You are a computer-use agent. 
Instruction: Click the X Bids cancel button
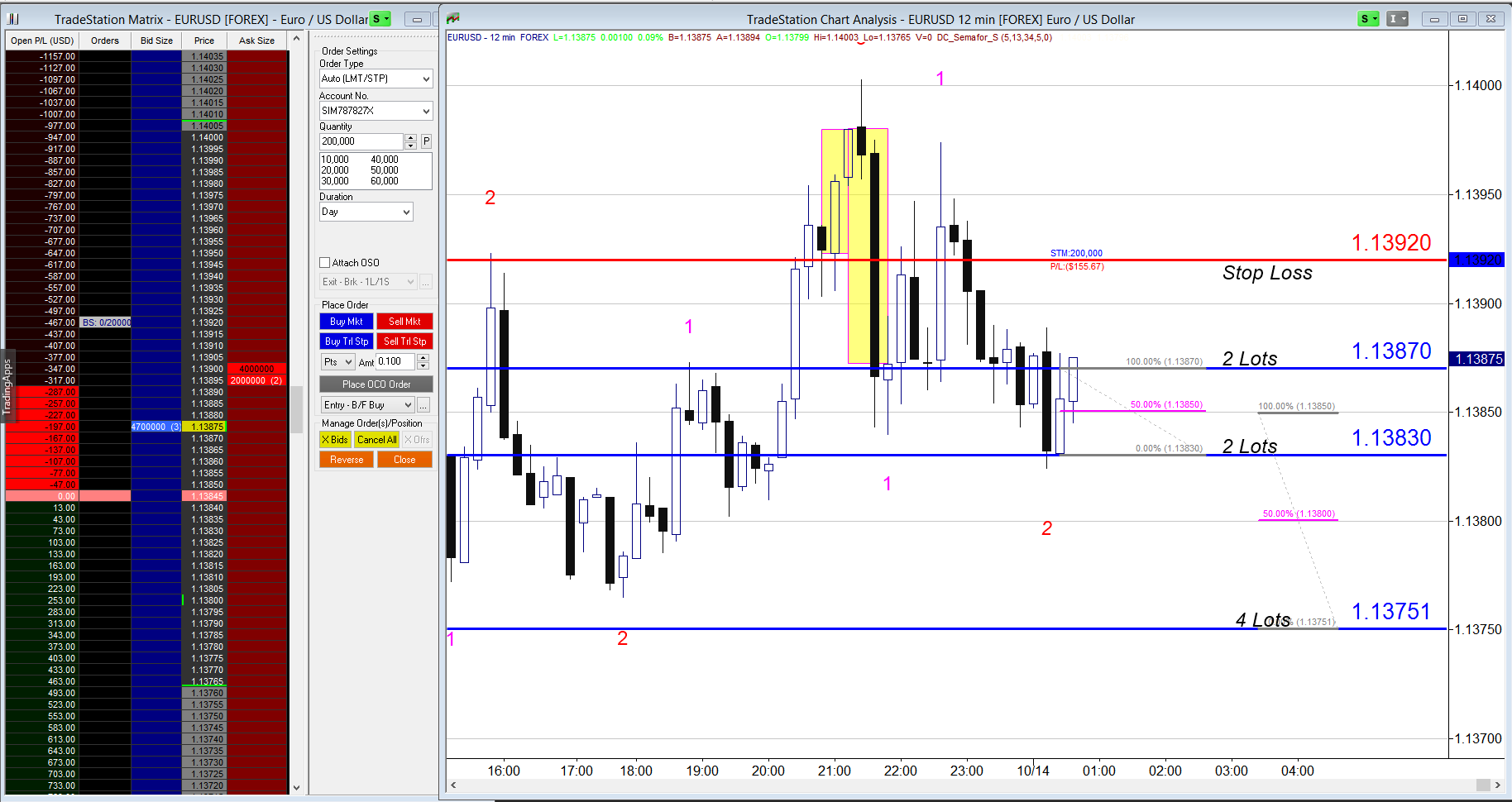335,440
